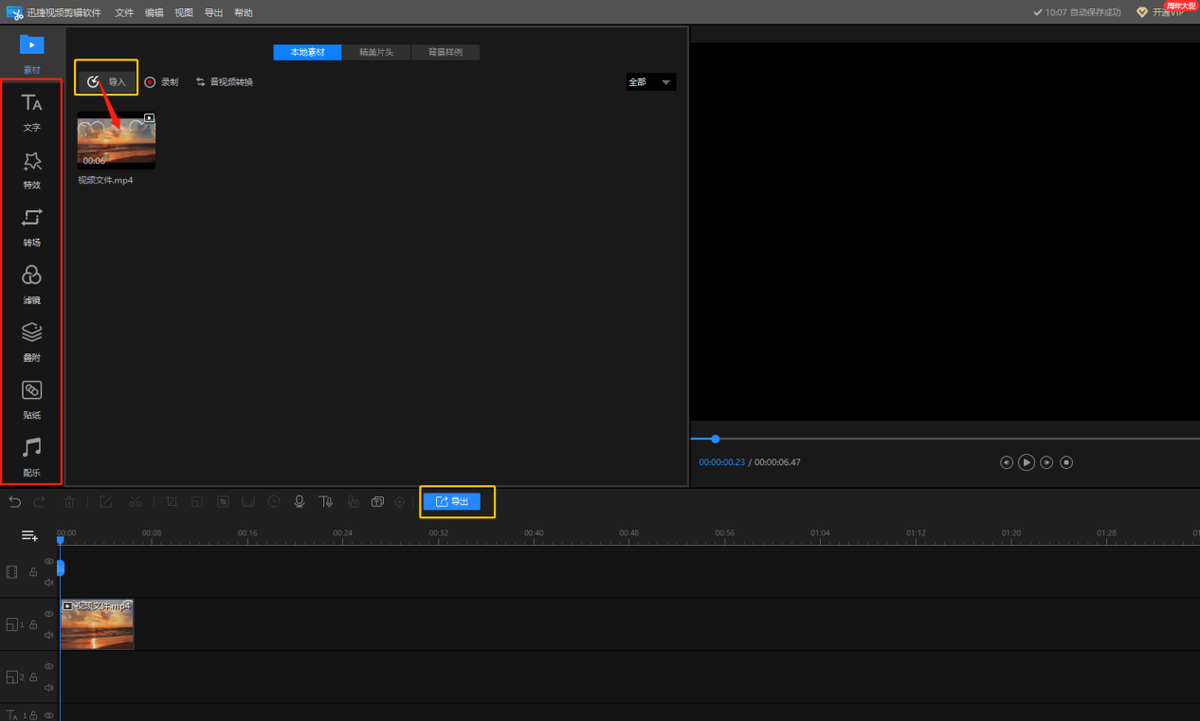Open the 文件 menu

[124, 13]
